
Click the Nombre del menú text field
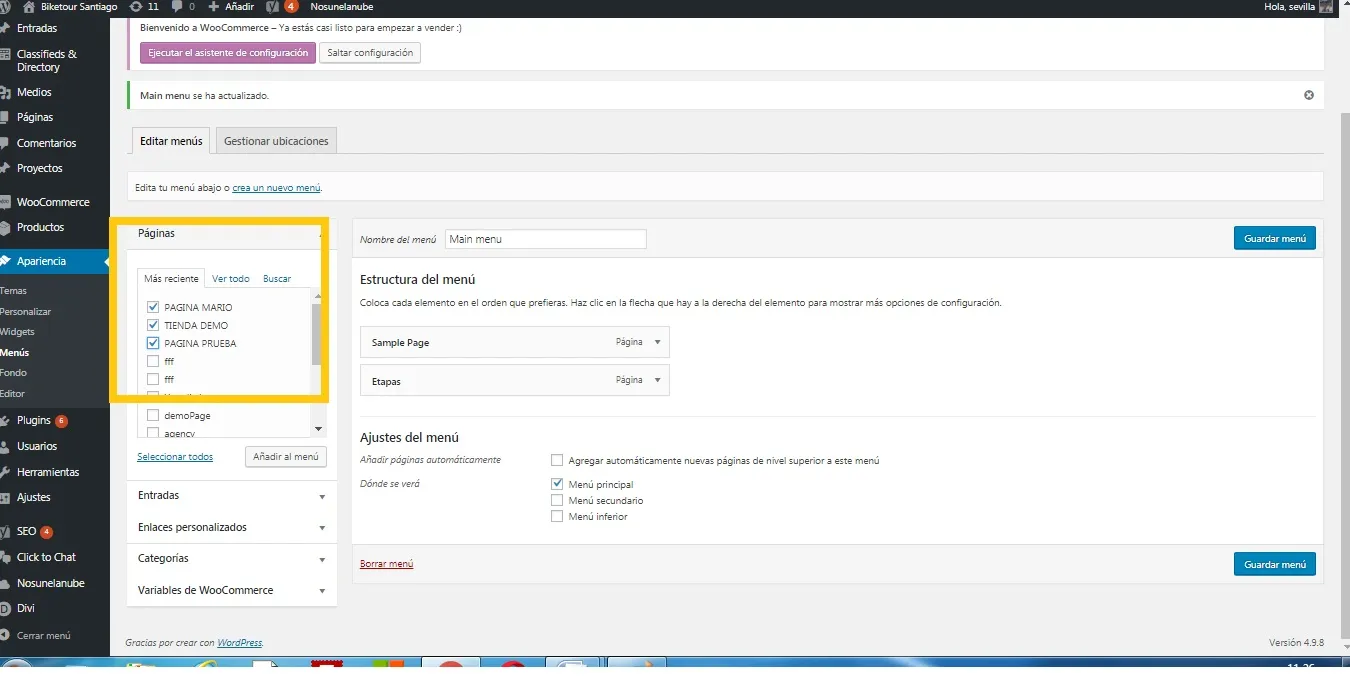[546, 240]
